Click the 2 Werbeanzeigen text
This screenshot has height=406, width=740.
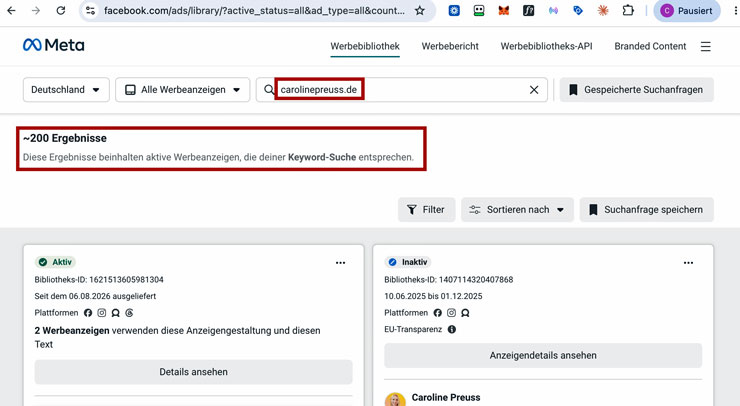[72, 330]
